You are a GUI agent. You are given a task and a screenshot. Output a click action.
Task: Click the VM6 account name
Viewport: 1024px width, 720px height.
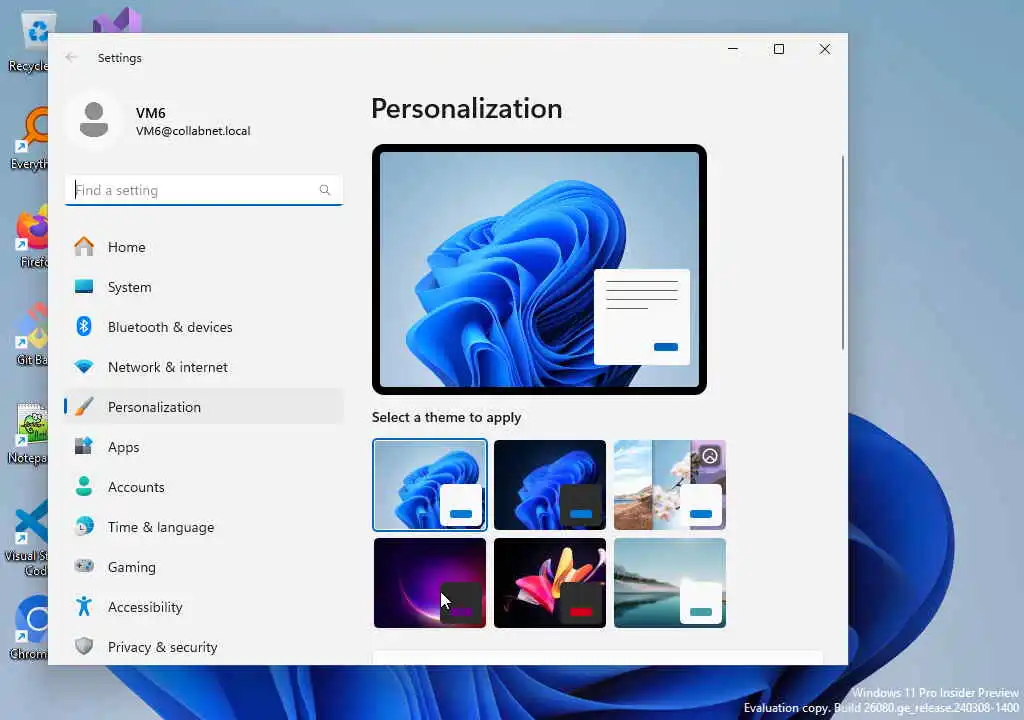(x=151, y=113)
